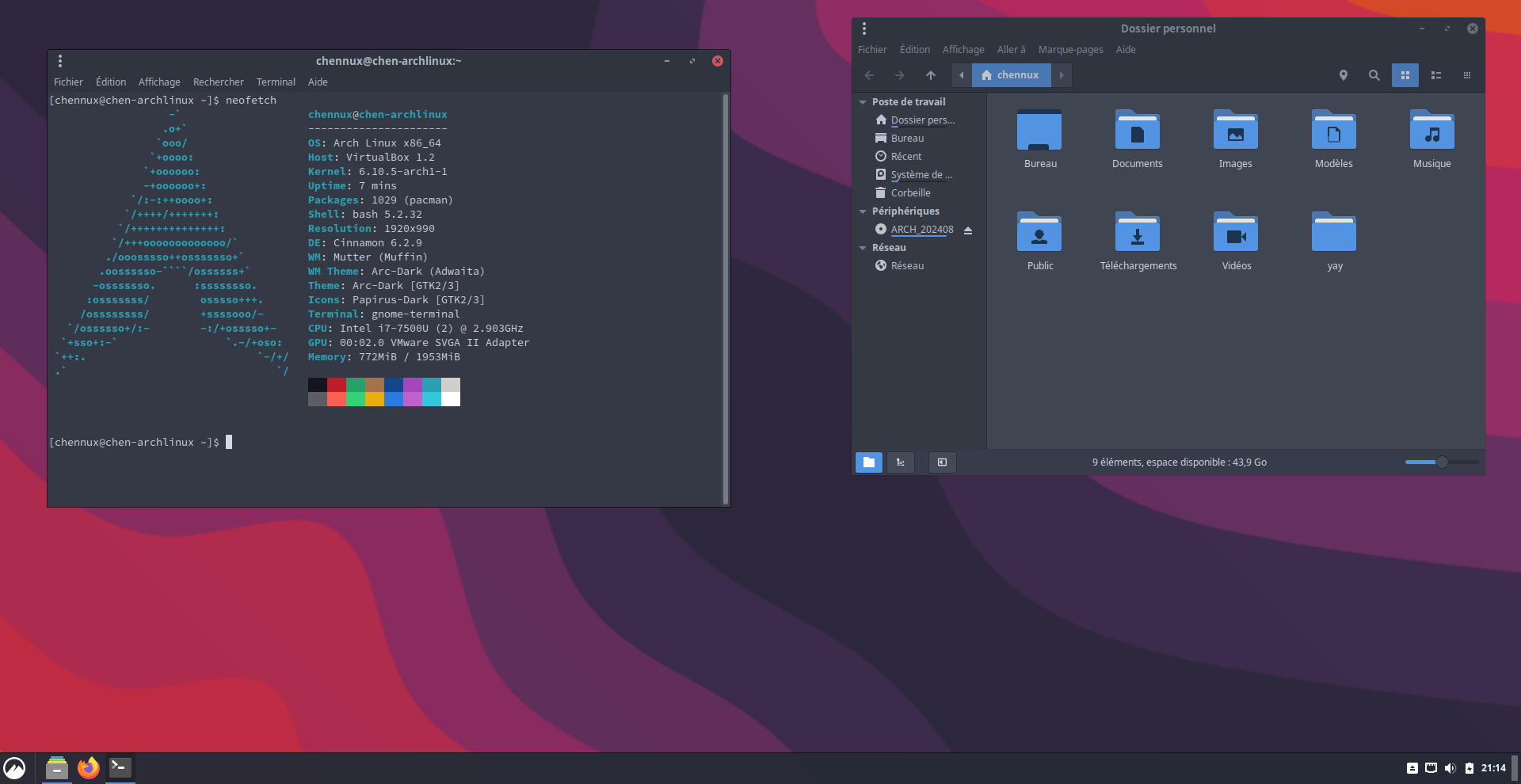Hide the sidebar using status bar button

pyautogui.click(x=942, y=462)
